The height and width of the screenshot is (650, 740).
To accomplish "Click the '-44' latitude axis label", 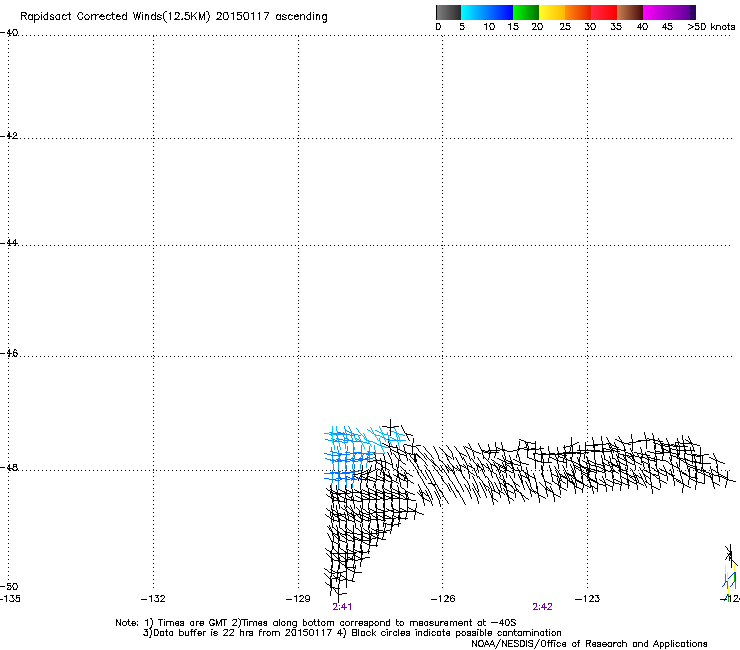I will (x=9, y=243).
